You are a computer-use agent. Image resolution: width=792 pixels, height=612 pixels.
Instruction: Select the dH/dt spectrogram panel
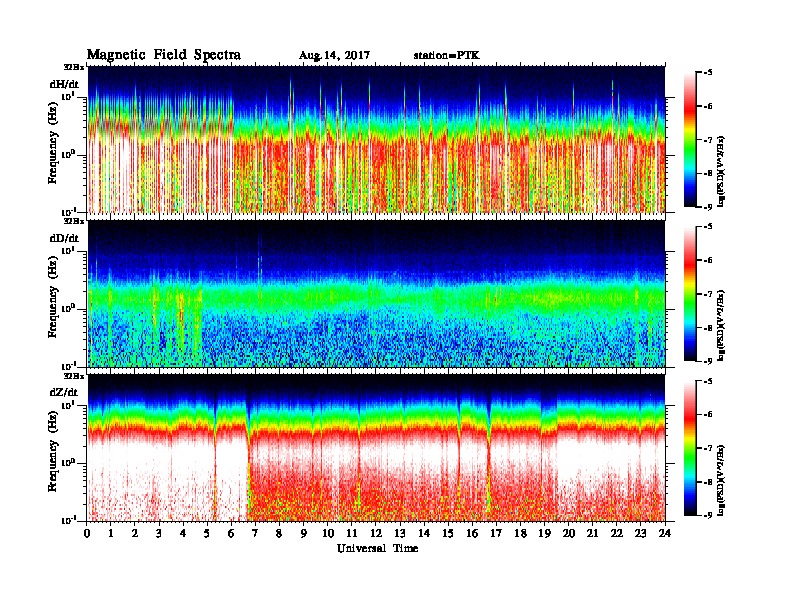pos(377,139)
